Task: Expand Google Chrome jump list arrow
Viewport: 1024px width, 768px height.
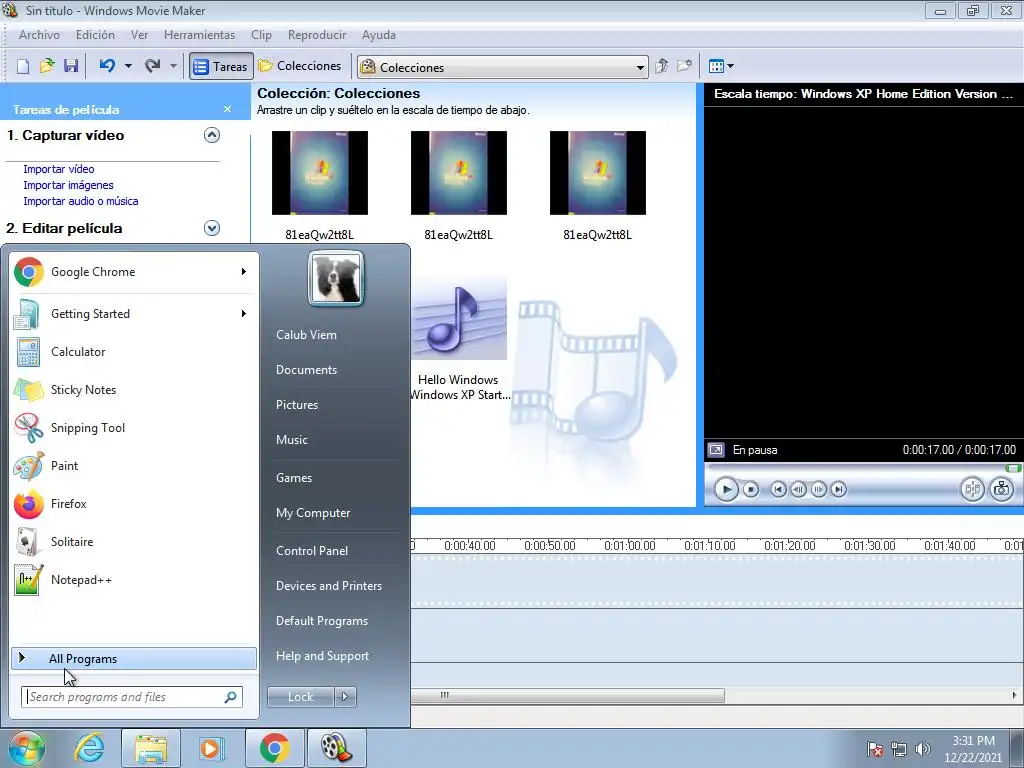Action: 244,272
